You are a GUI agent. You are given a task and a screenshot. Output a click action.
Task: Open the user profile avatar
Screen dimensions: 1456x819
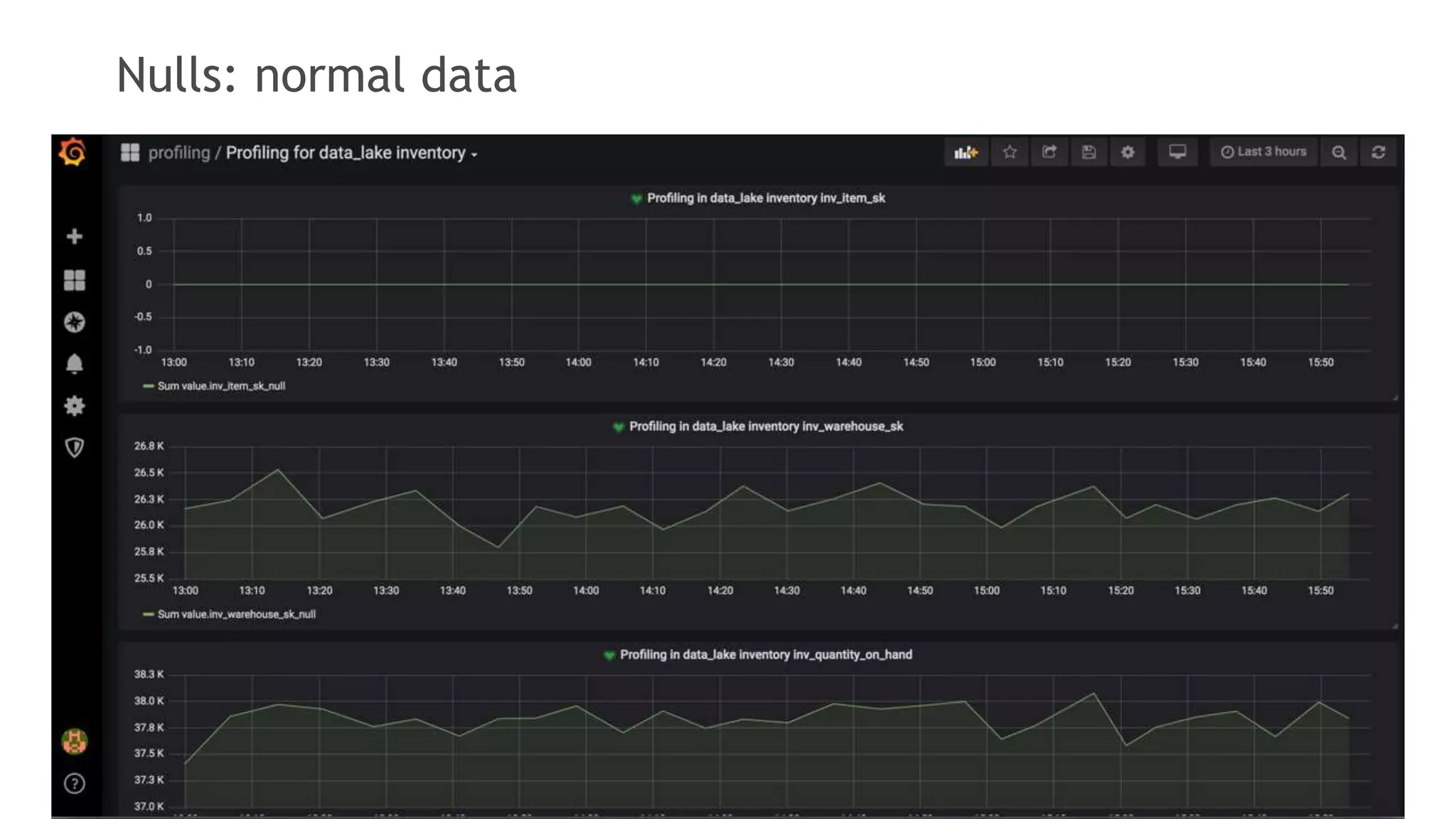point(74,742)
